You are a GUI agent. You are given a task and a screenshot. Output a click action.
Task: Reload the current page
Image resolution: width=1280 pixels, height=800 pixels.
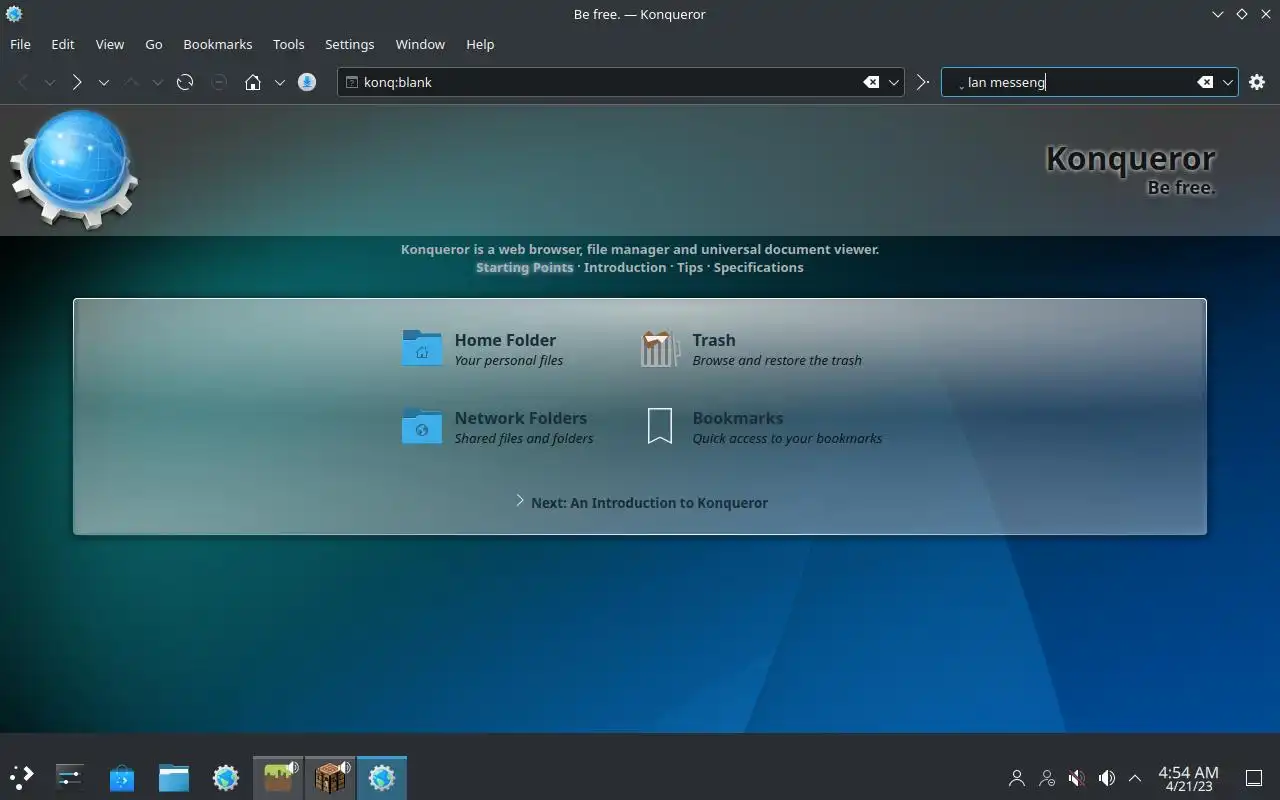pyautogui.click(x=185, y=82)
